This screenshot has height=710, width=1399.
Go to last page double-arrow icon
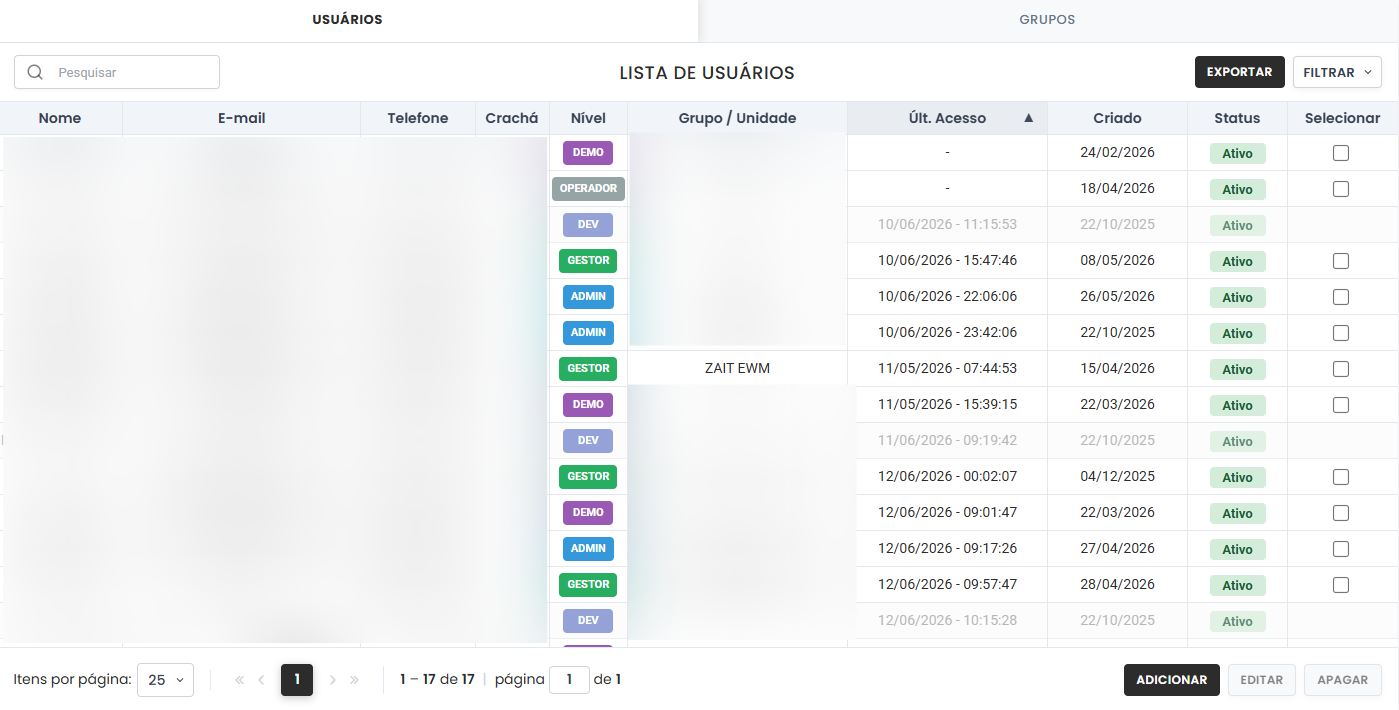pyautogui.click(x=354, y=680)
